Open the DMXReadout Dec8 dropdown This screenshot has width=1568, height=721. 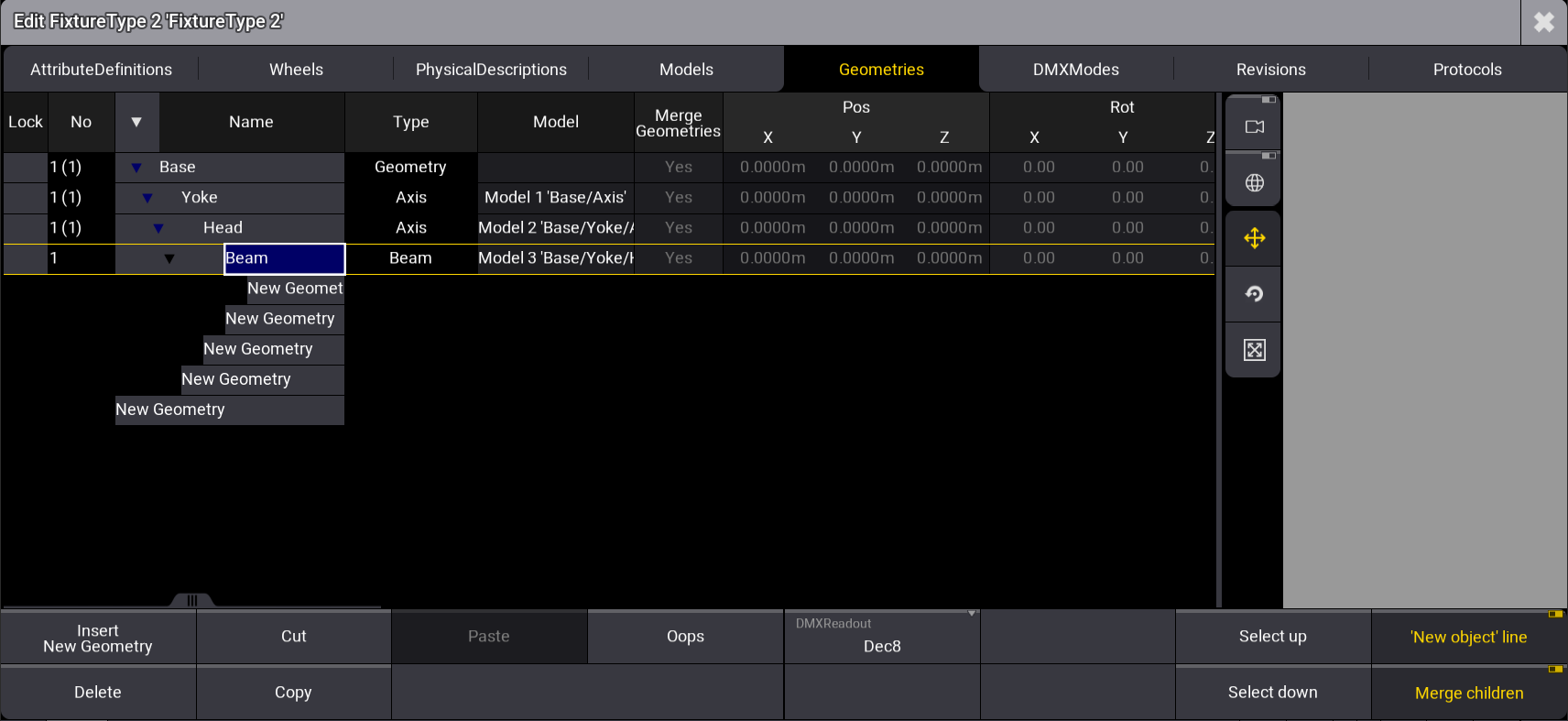click(x=881, y=637)
